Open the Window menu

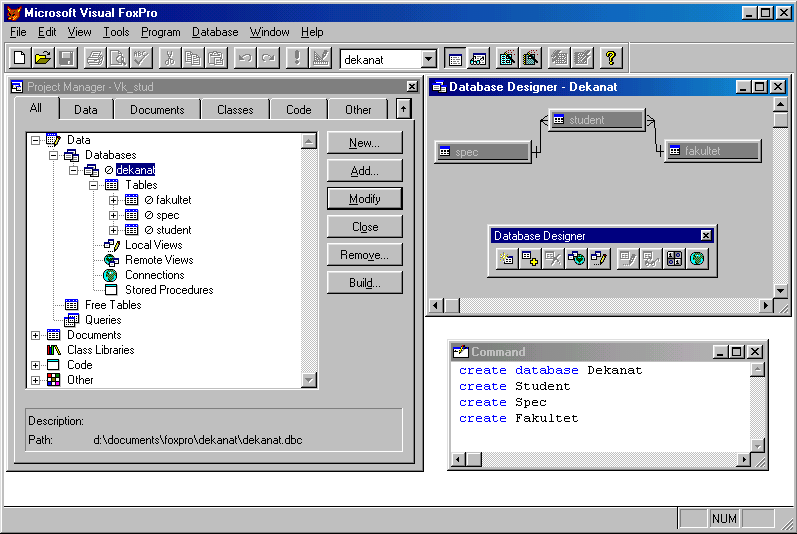pos(269,32)
